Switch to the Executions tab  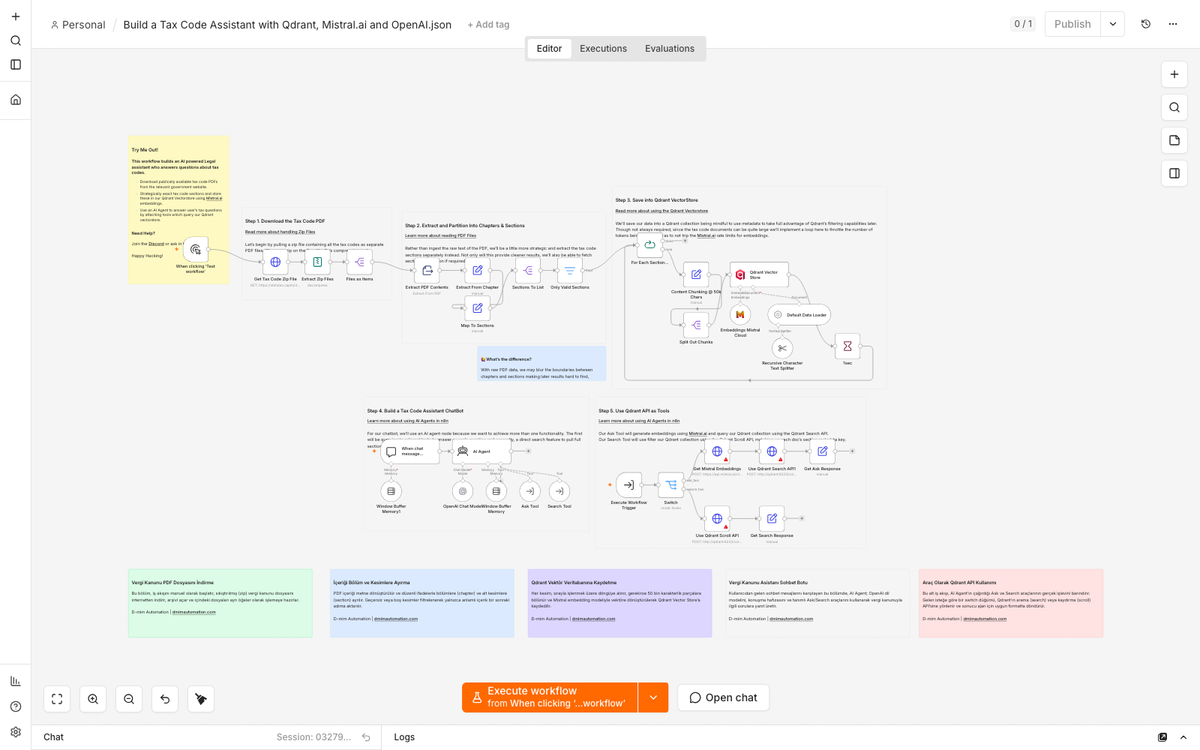tap(603, 48)
